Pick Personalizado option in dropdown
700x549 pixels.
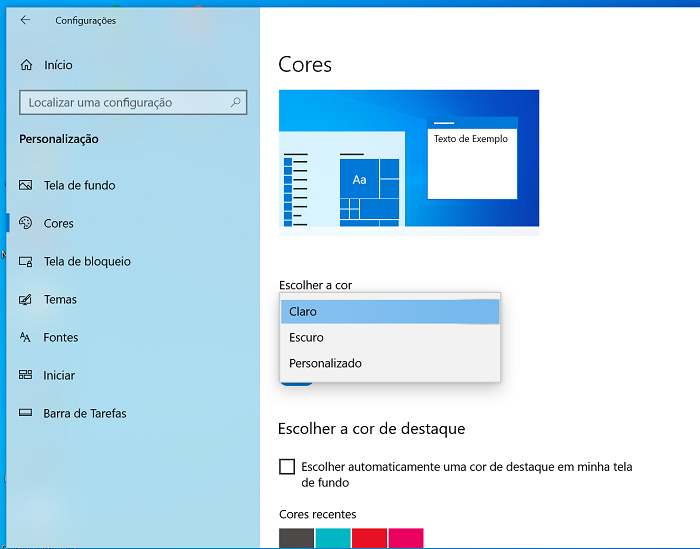pos(390,363)
